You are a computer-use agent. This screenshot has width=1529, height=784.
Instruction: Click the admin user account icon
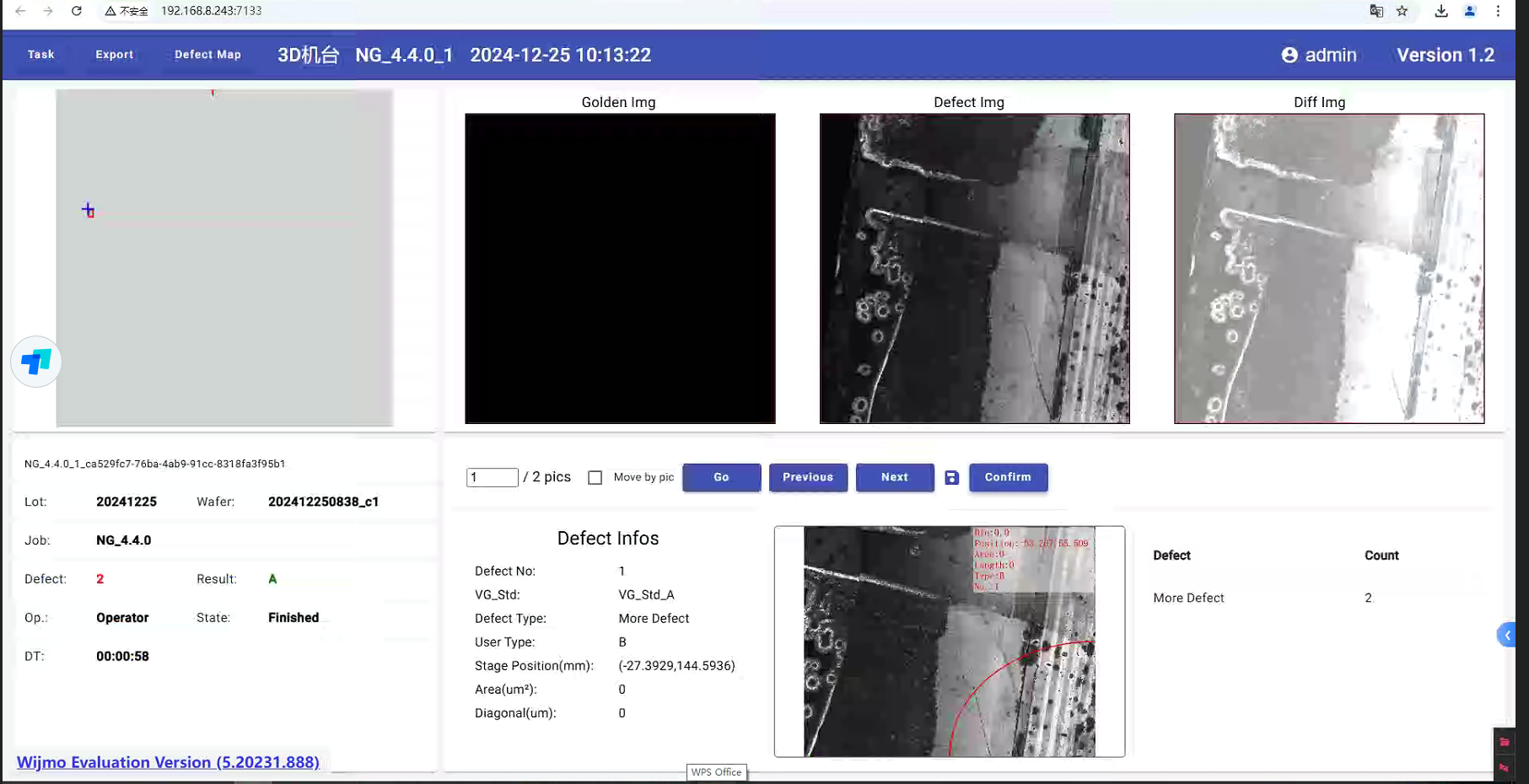tap(1289, 56)
